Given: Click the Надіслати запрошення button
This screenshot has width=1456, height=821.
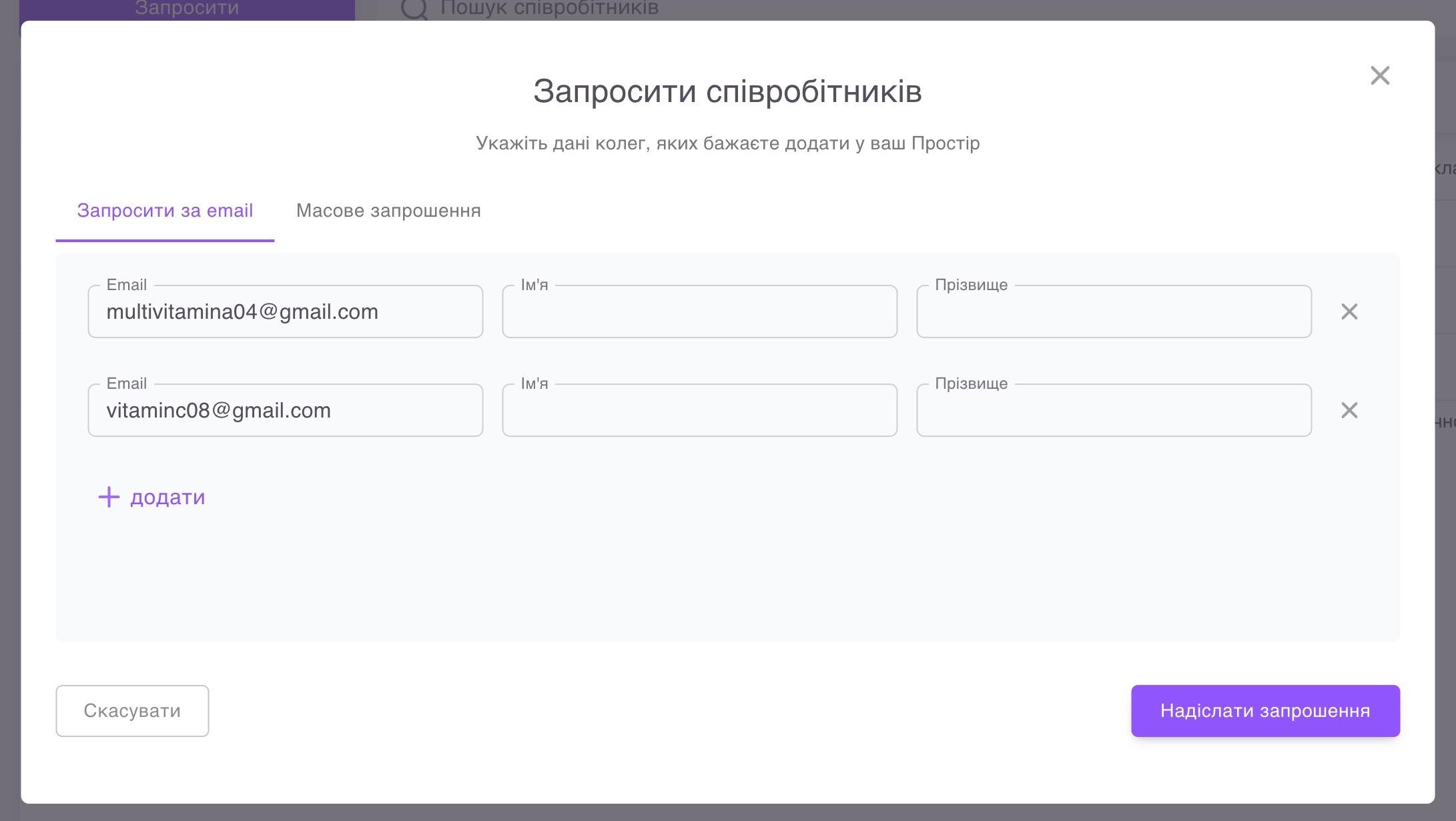Looking at the screenshot, I should point(1265,710).
